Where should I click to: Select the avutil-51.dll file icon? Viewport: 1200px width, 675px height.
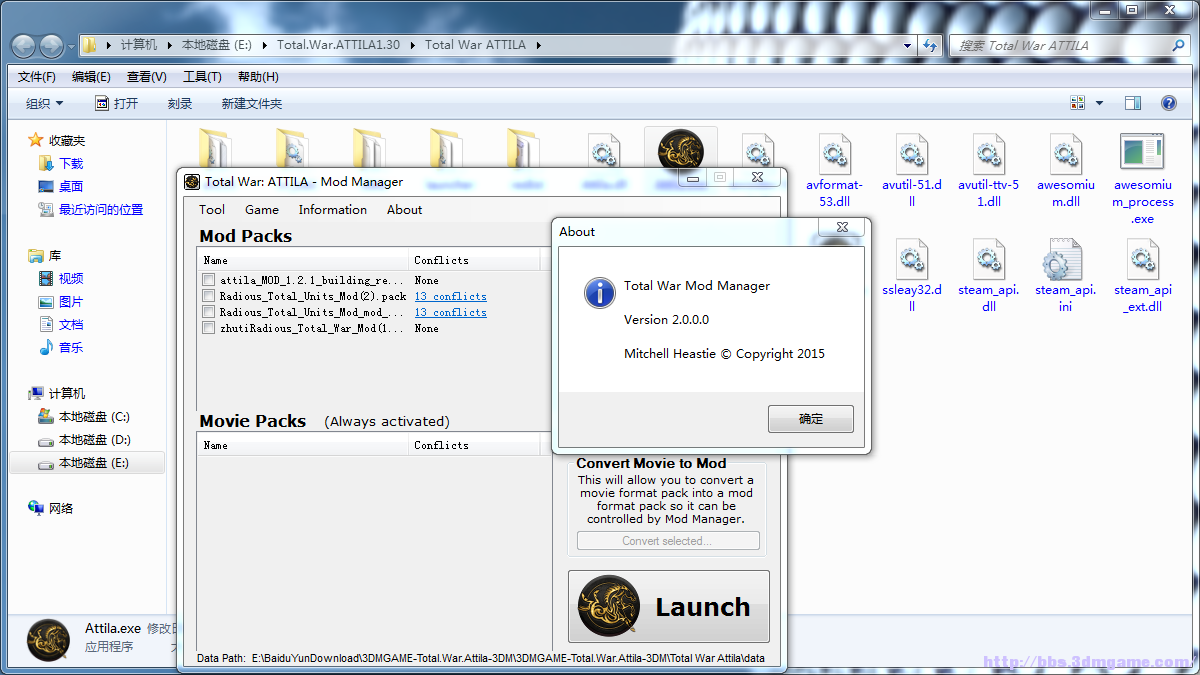tap(911, 153)
